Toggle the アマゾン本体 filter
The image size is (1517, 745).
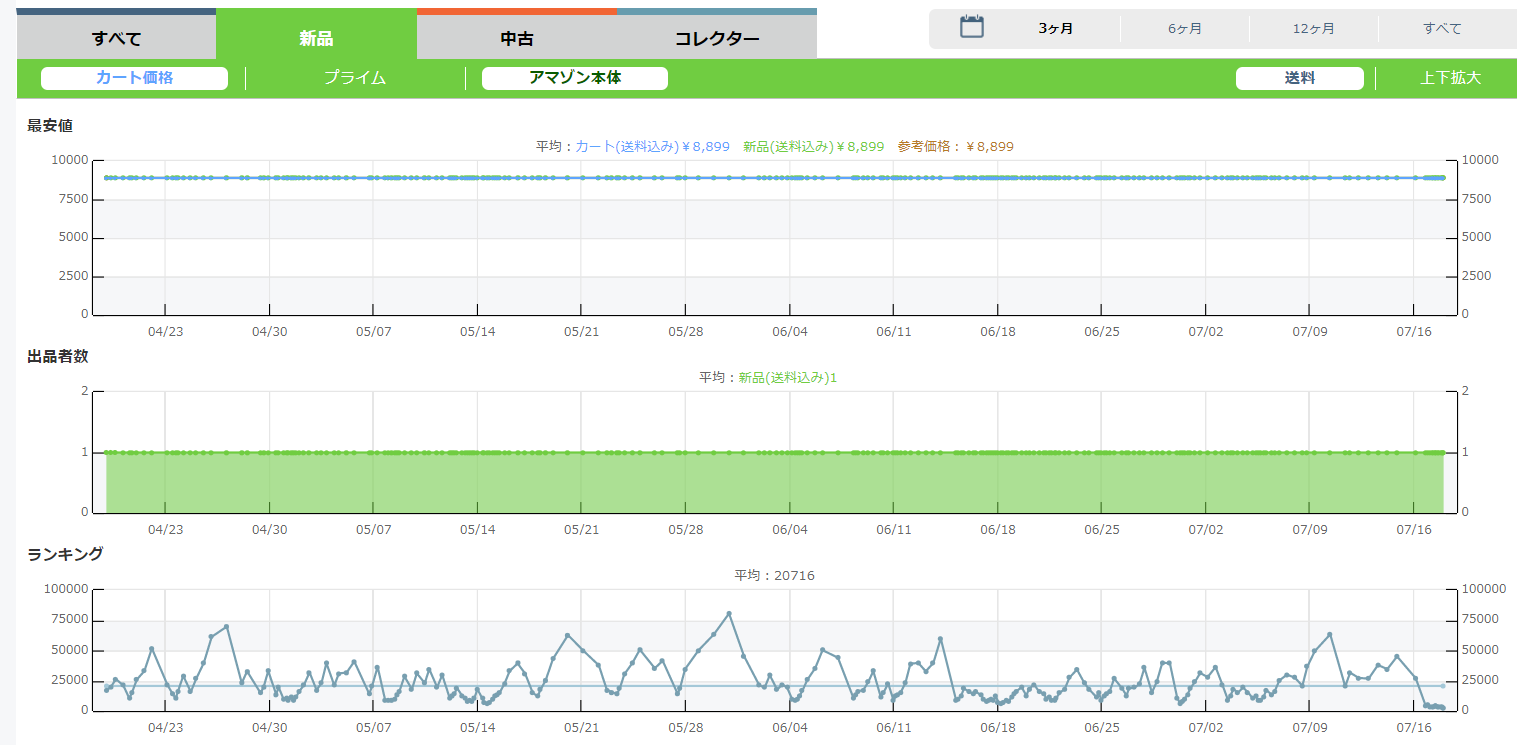575,78
